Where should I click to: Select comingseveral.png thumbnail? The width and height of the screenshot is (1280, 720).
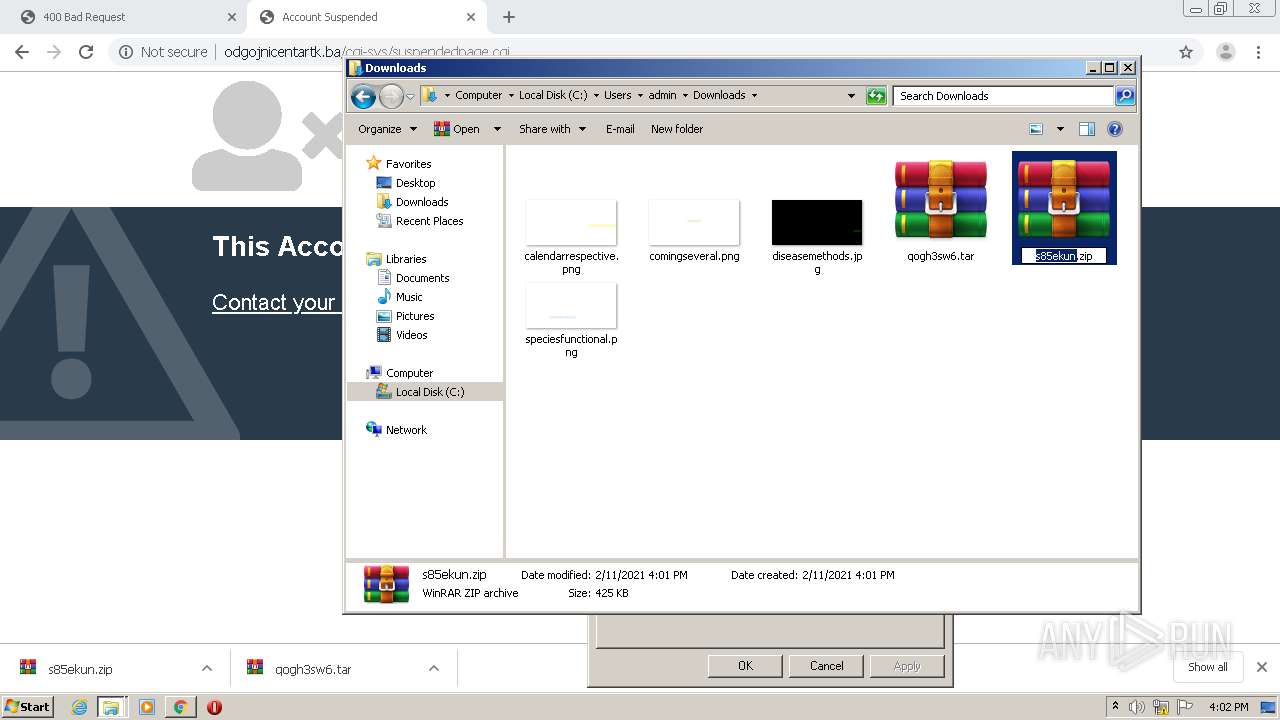694,222
